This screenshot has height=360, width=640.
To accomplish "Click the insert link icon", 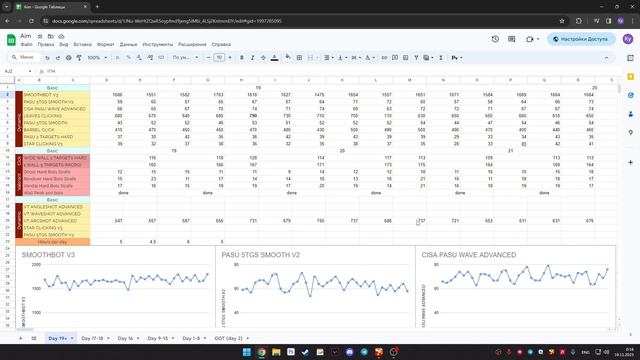I will click(384, 58).
